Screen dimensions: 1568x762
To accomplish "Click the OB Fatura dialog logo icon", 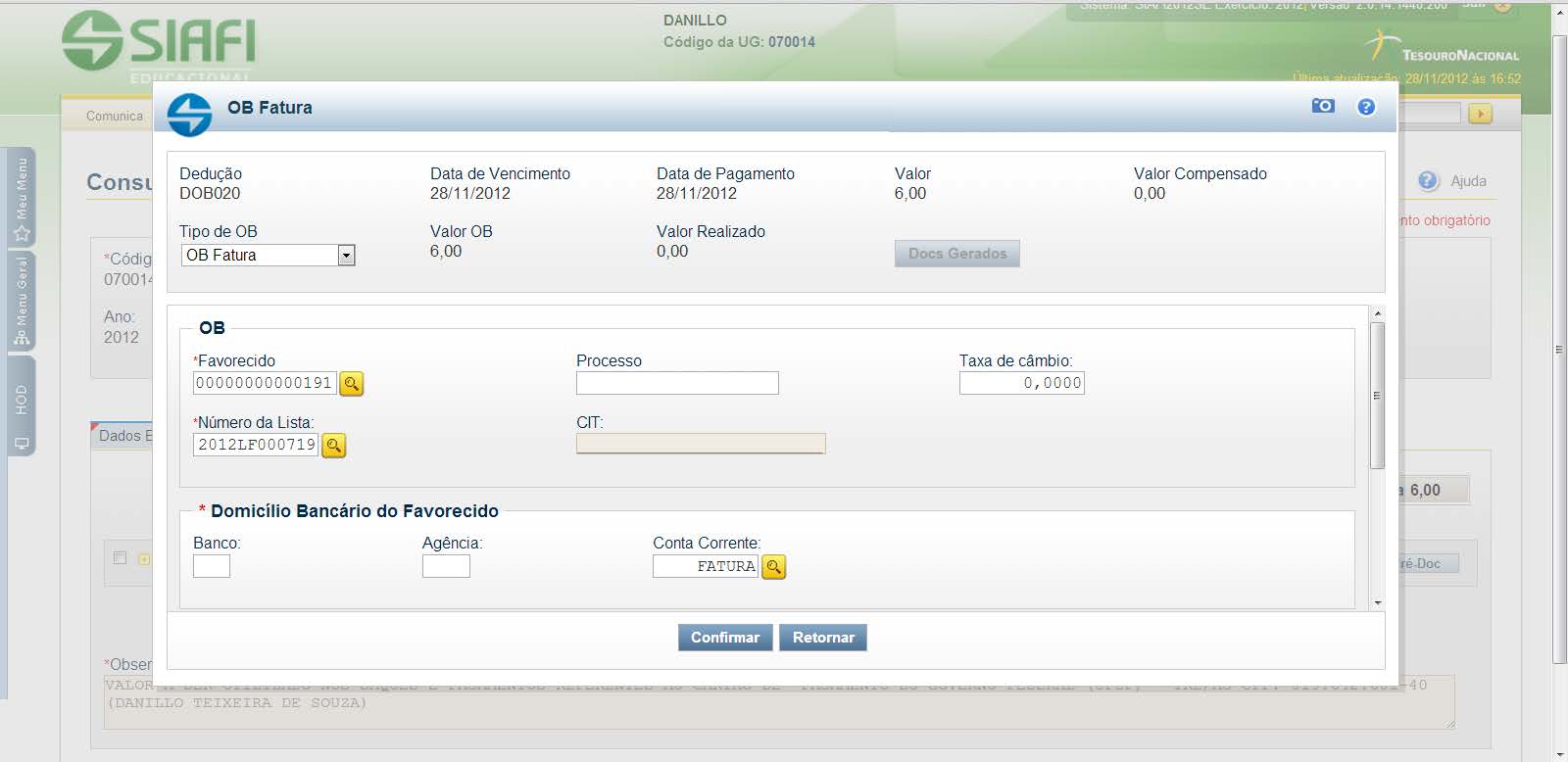I will point(189,115).
